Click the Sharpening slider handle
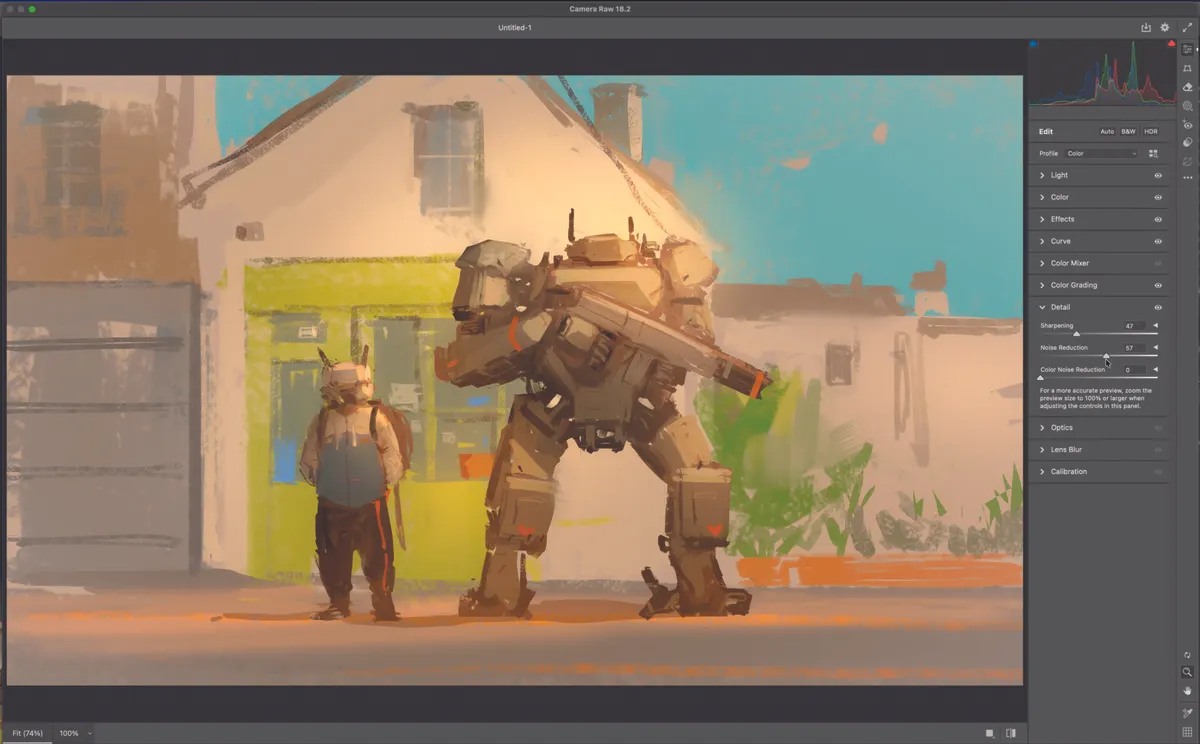Viewport: 1200px width, 744px height. point(1076,333)
